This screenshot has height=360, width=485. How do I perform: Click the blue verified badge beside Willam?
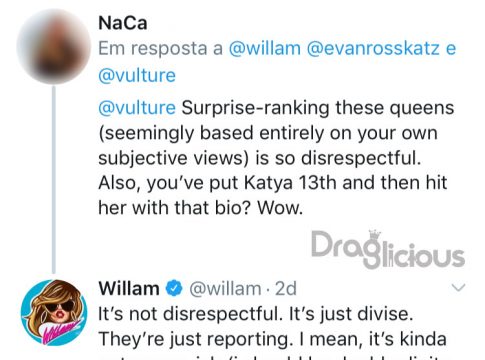tap(174, 288)
